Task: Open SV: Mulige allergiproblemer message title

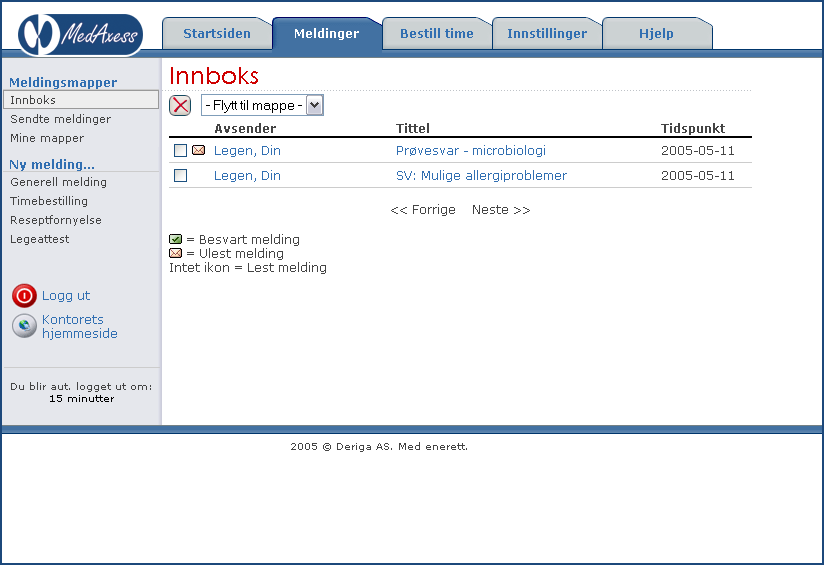Action: tap(481, 176)
